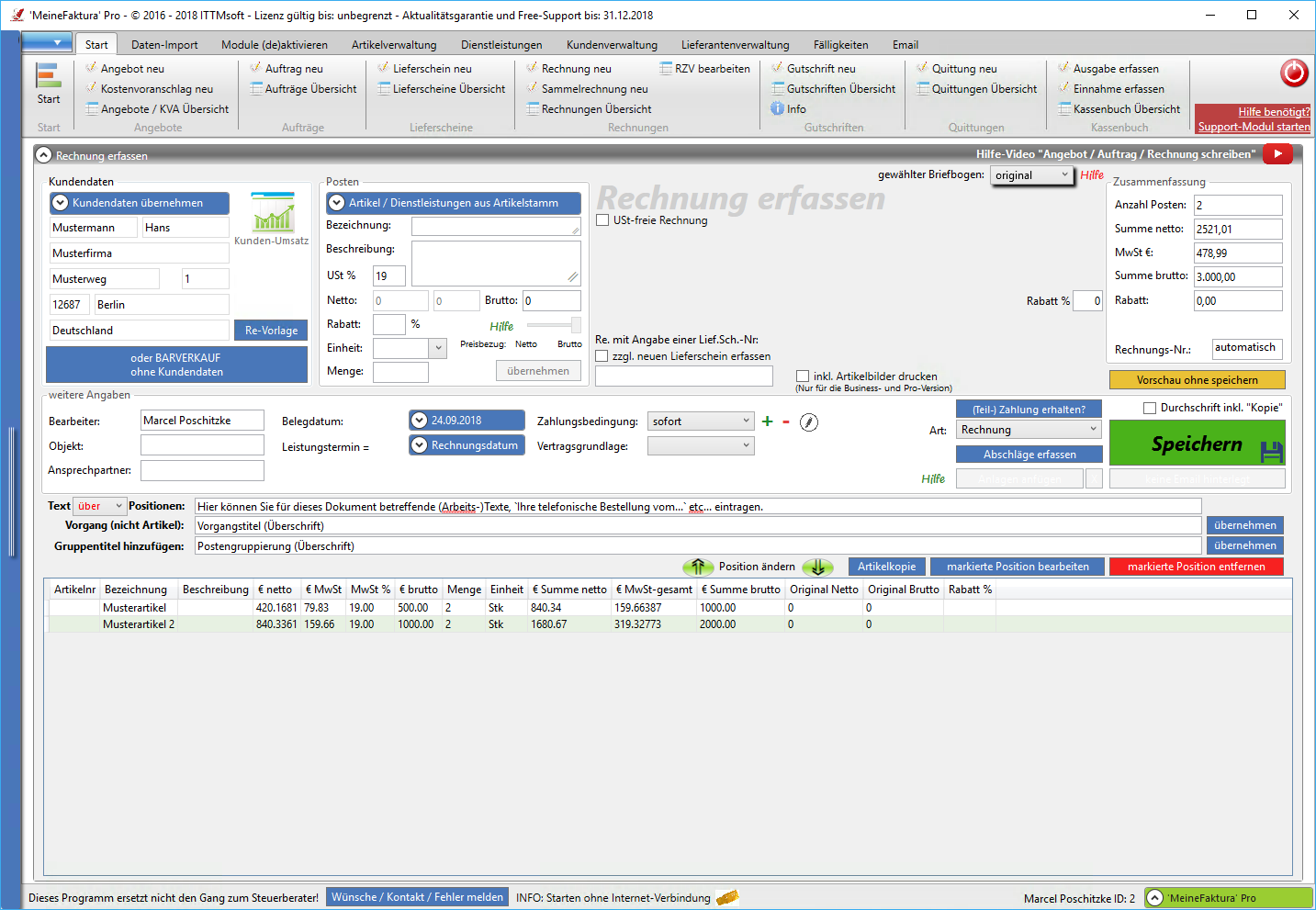Click markierte Position entfernen
1316x910 pixels.
1197,567
